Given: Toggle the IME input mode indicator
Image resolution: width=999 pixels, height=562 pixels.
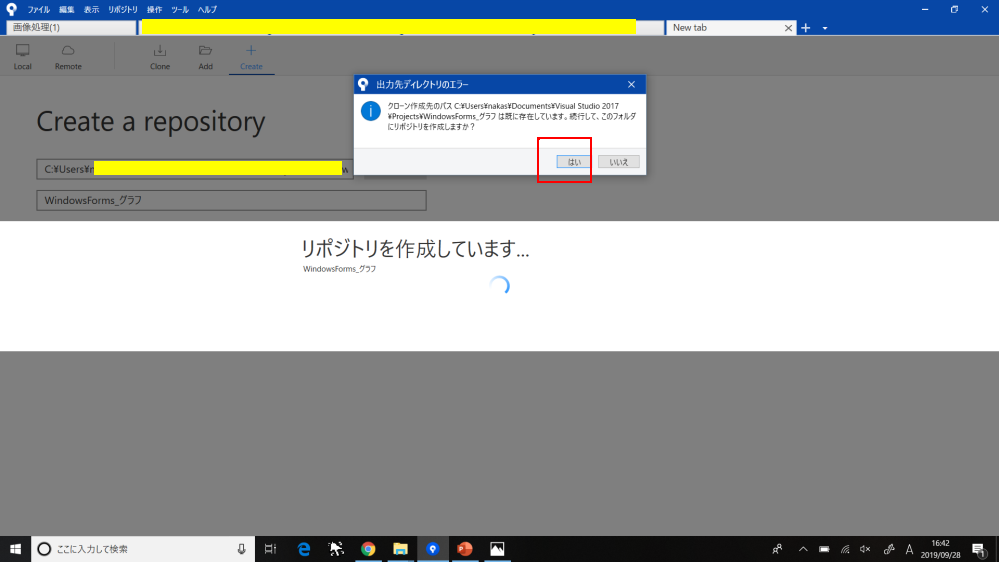Looking at the screenshot, I should click(x=909, y=549).
